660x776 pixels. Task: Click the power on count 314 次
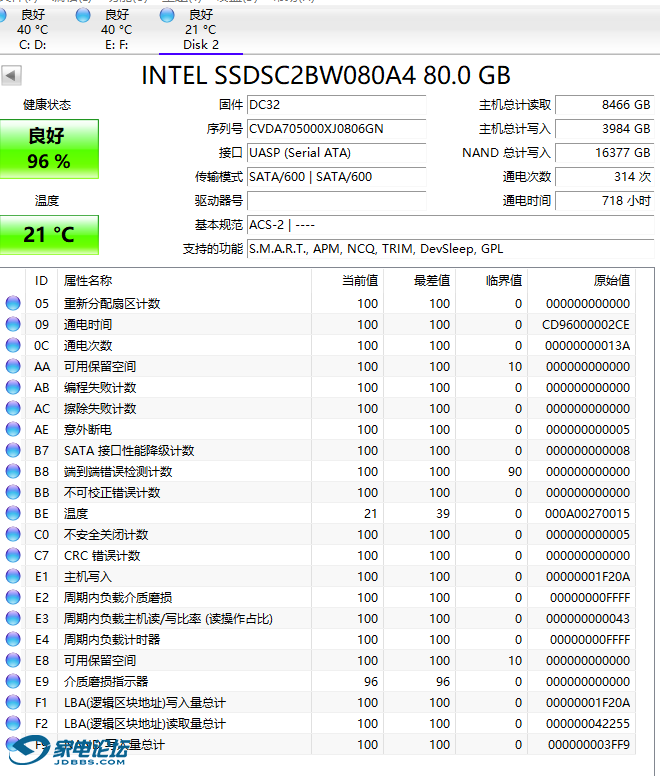point(605,177)
